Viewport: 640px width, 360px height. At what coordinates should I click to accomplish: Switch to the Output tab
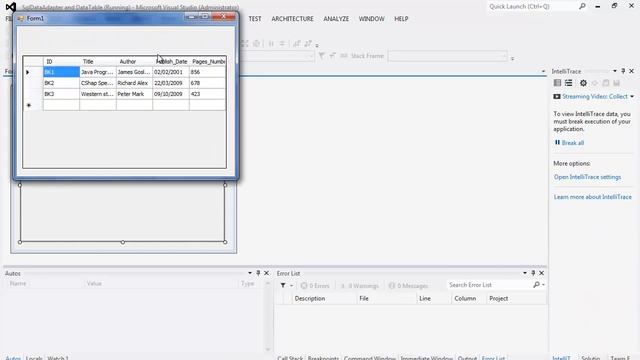467,358
